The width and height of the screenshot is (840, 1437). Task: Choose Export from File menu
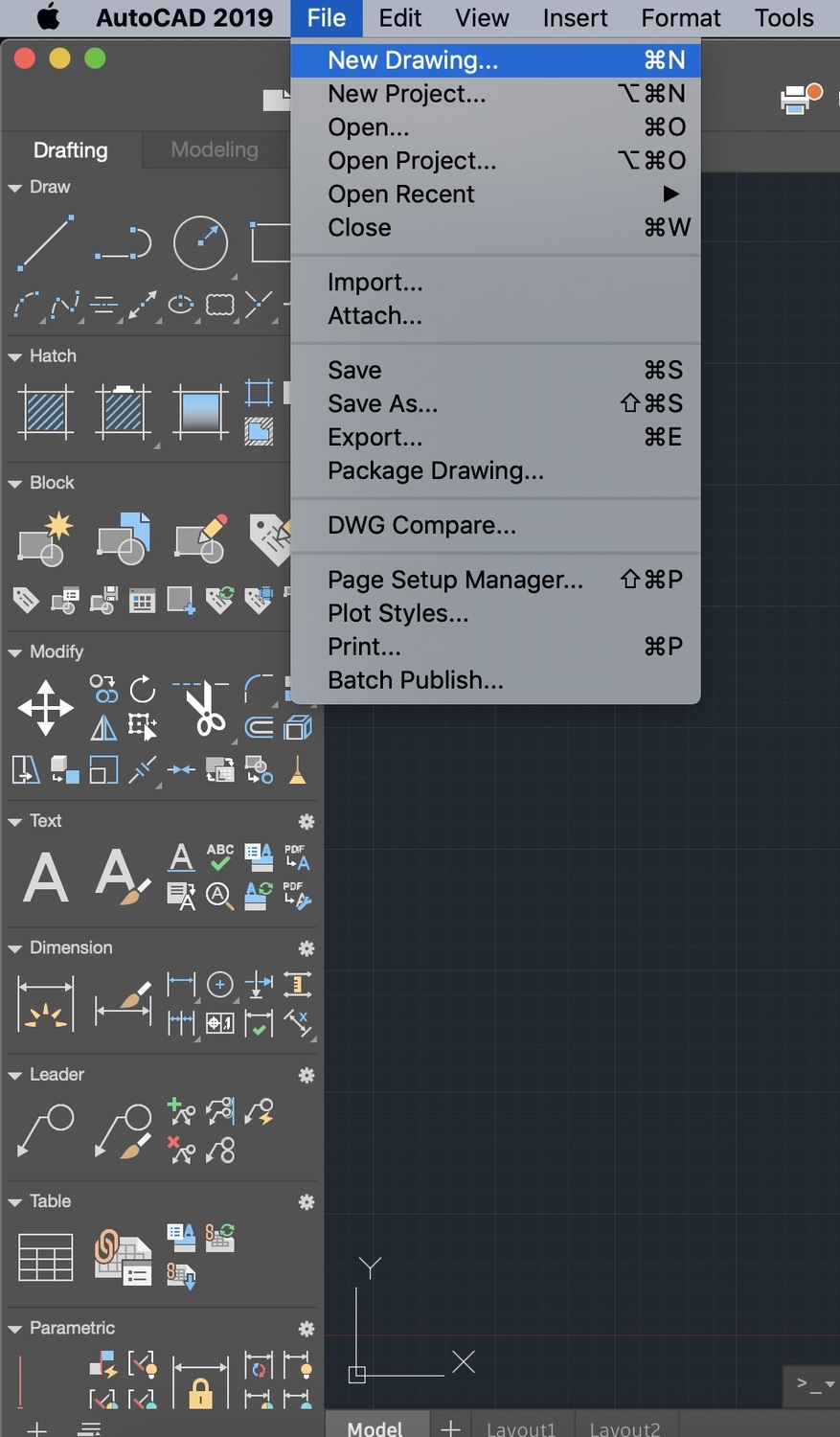(495, 438)
